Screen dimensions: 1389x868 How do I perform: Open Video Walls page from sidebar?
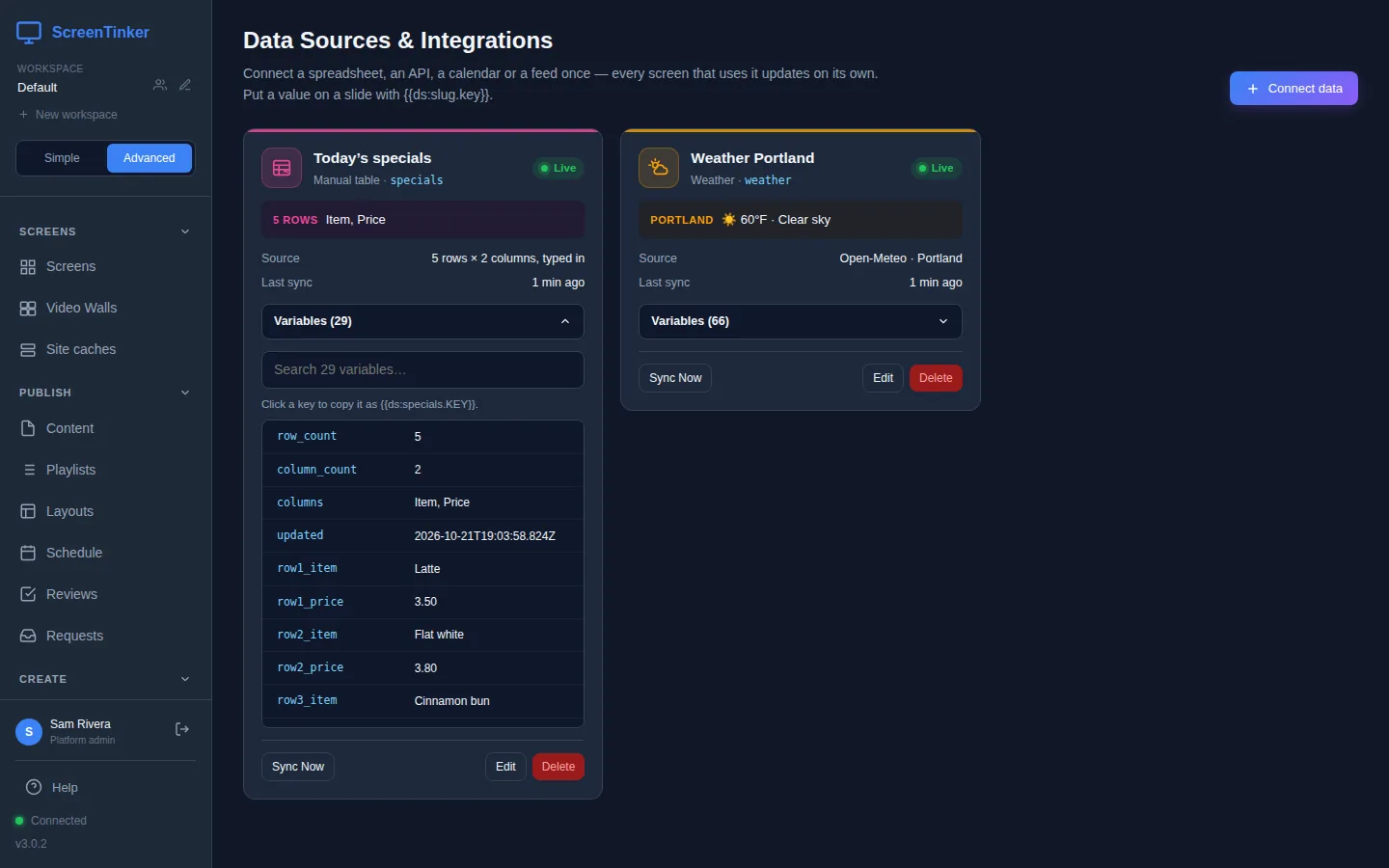tap(105, 309)
